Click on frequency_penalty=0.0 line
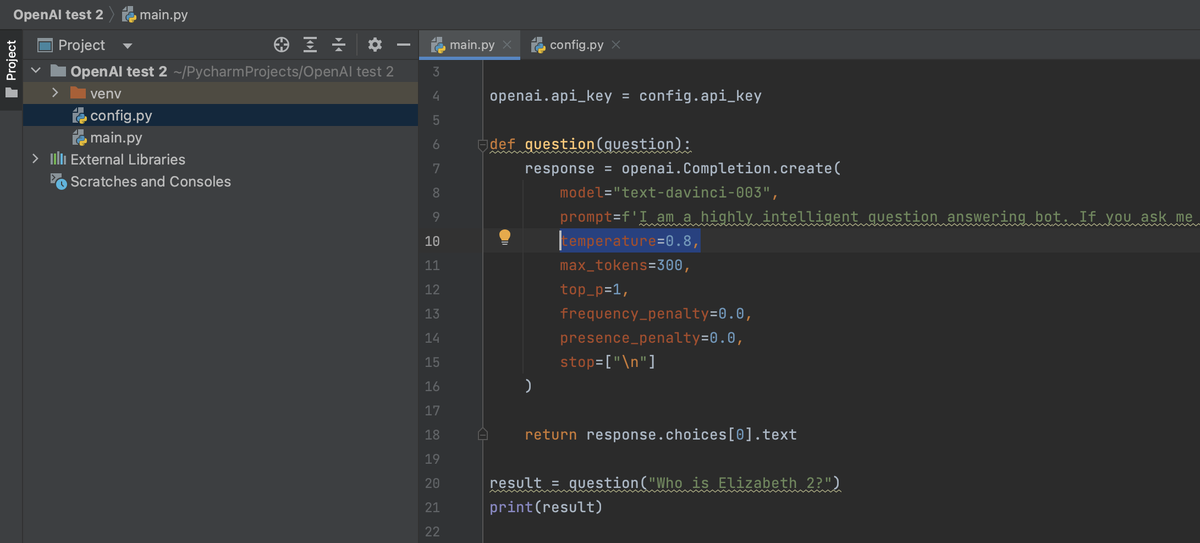The height and width of the screenshot is (543, 1200). pyautogui.click(x=656, y=314)
